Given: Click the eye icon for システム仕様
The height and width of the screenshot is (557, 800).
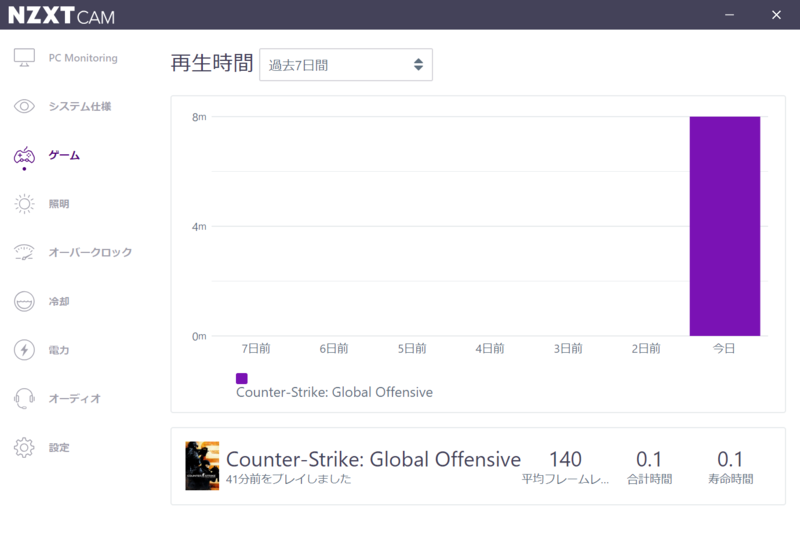Looking at the screenshot, I should coord(24,106).
